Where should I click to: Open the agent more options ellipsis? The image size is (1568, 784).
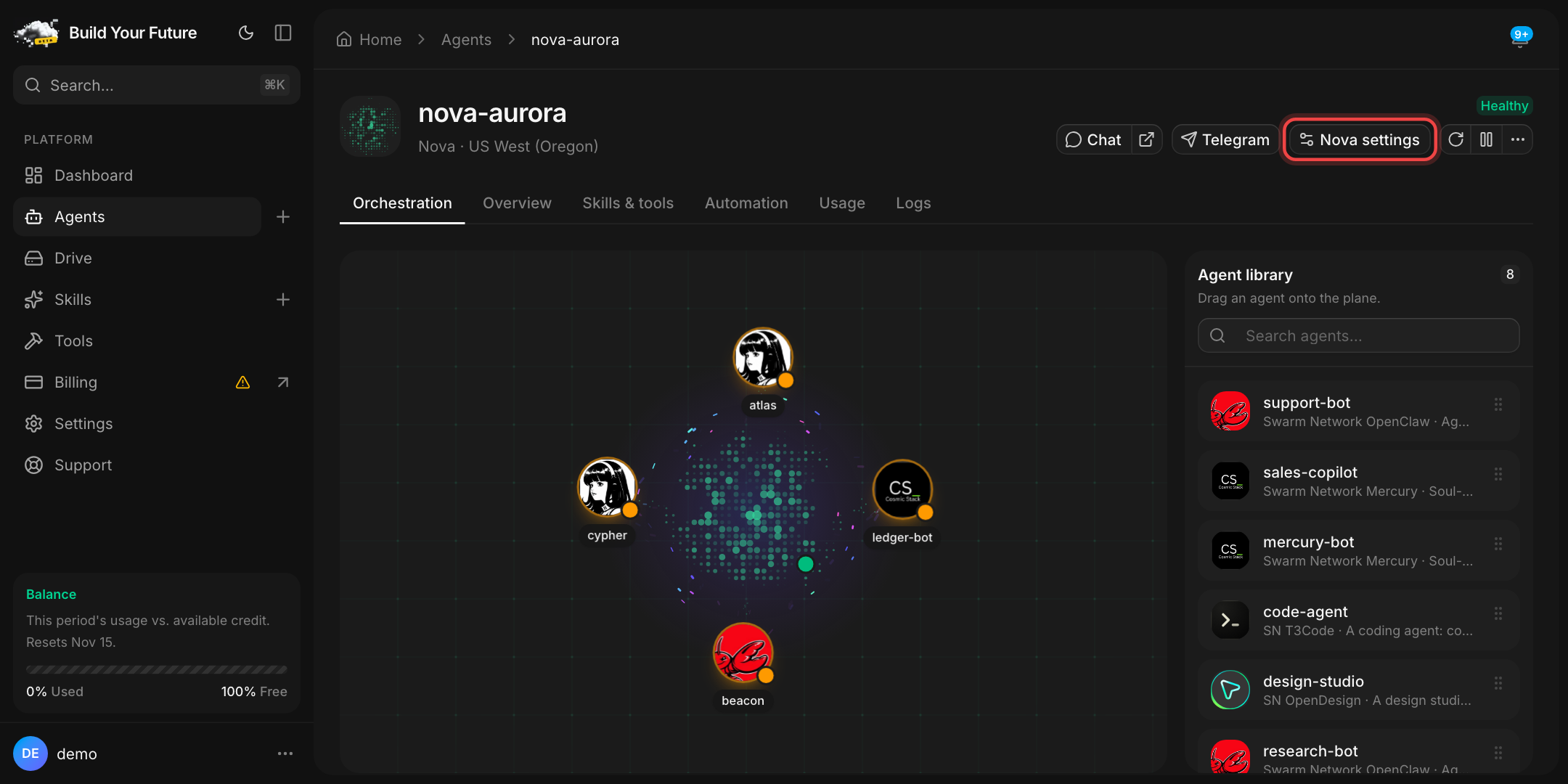pyautogui.click(x=1518, y=139)
